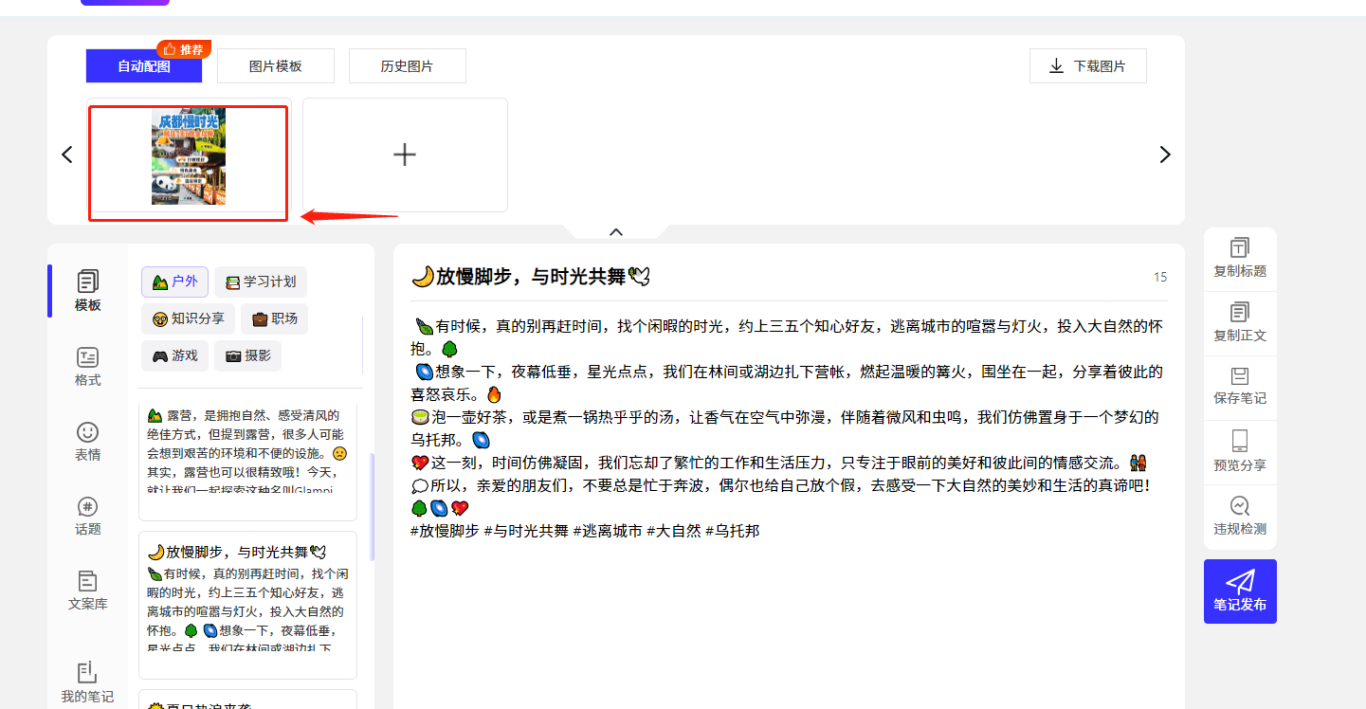Collapse the image panel with up chevron
The width and height of the screenshot is (1366, 709).
click(616, 232)
